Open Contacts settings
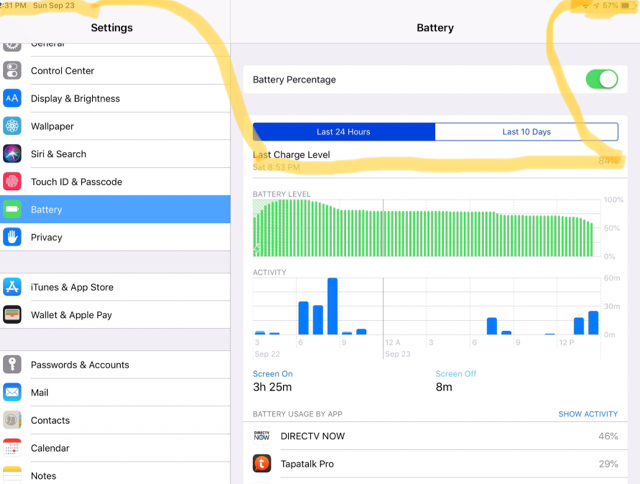Image resolution: width=640 pixels, height=484 pixels. tap(115, 420)
